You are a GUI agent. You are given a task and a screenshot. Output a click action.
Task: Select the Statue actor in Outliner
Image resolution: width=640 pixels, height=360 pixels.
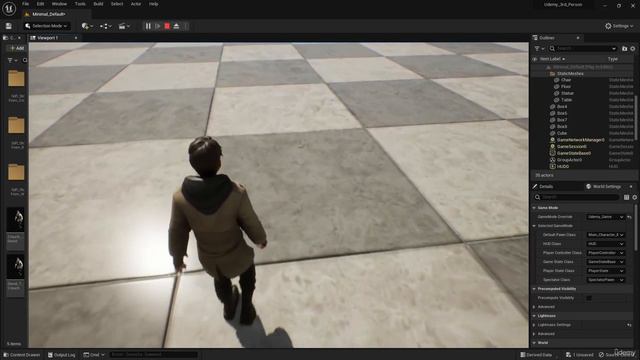click(567, 93)
